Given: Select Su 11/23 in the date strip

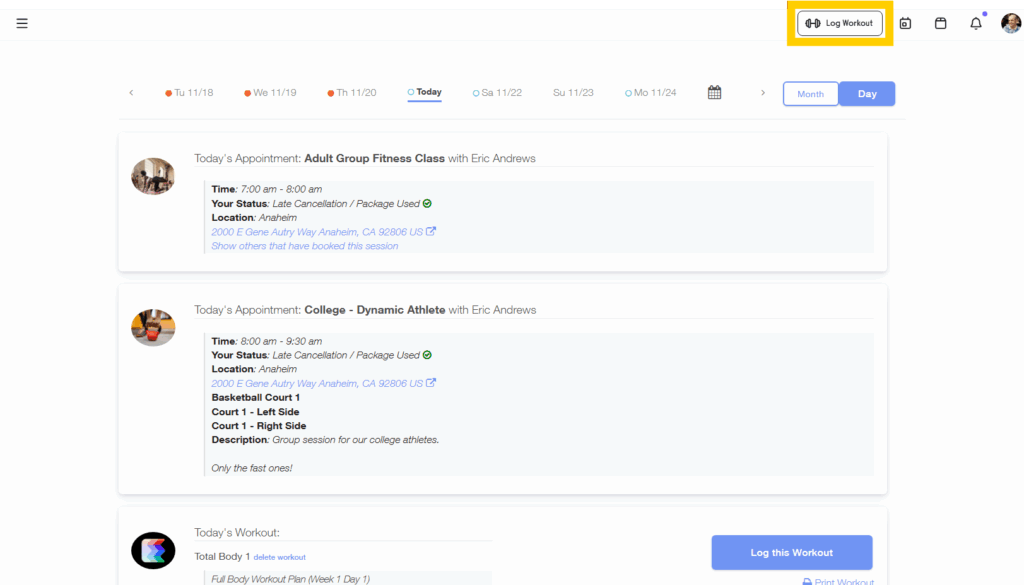Looking at the screenshot, I should pos(573,93).
